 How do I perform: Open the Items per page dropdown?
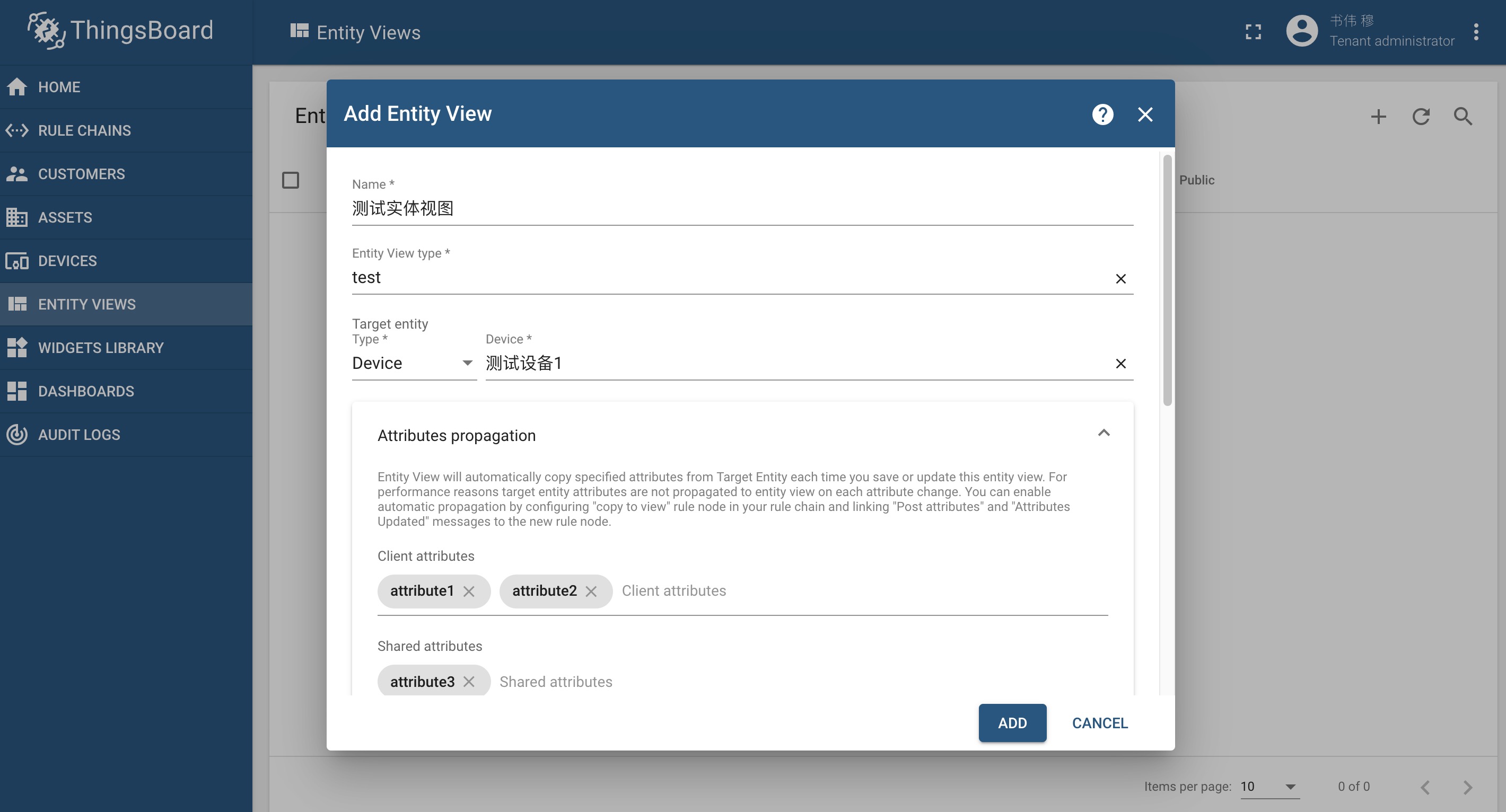1269,787
